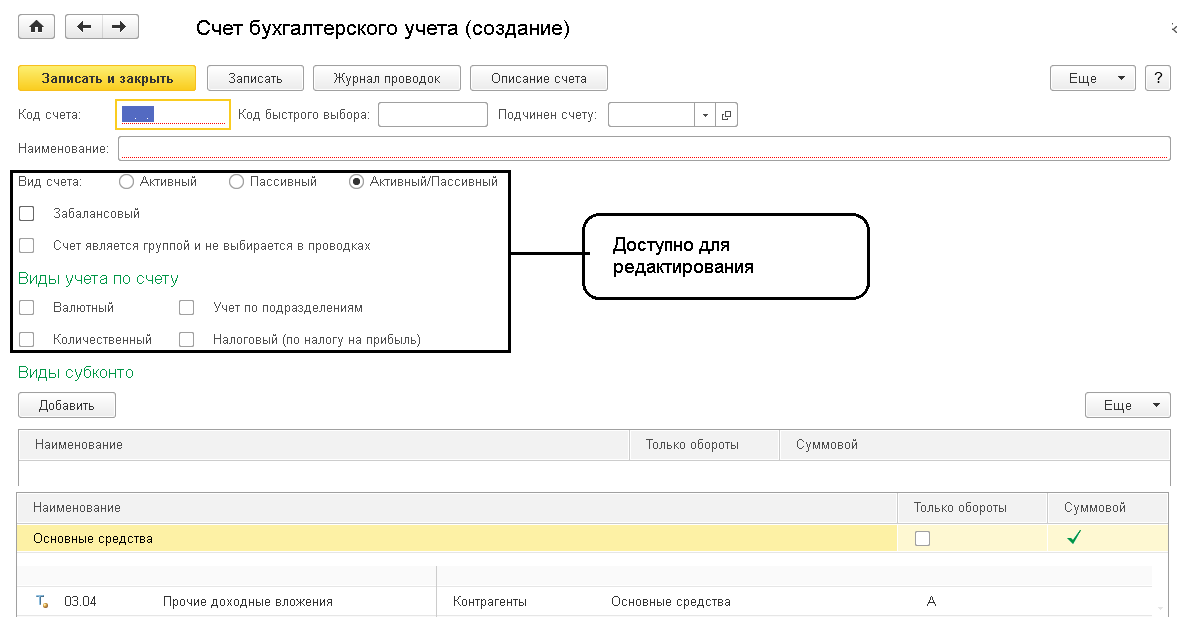Screen dimensions: 1180x617
Task: Click Прочие доходные вложения account name
Action: (x=248, y=601)
